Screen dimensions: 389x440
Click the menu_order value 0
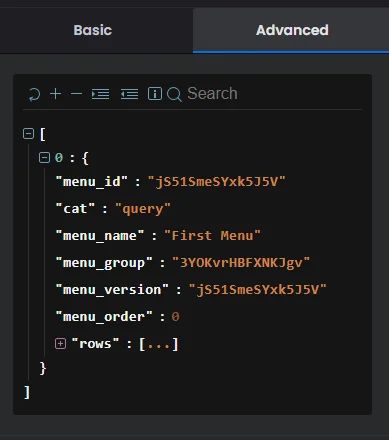176,316
